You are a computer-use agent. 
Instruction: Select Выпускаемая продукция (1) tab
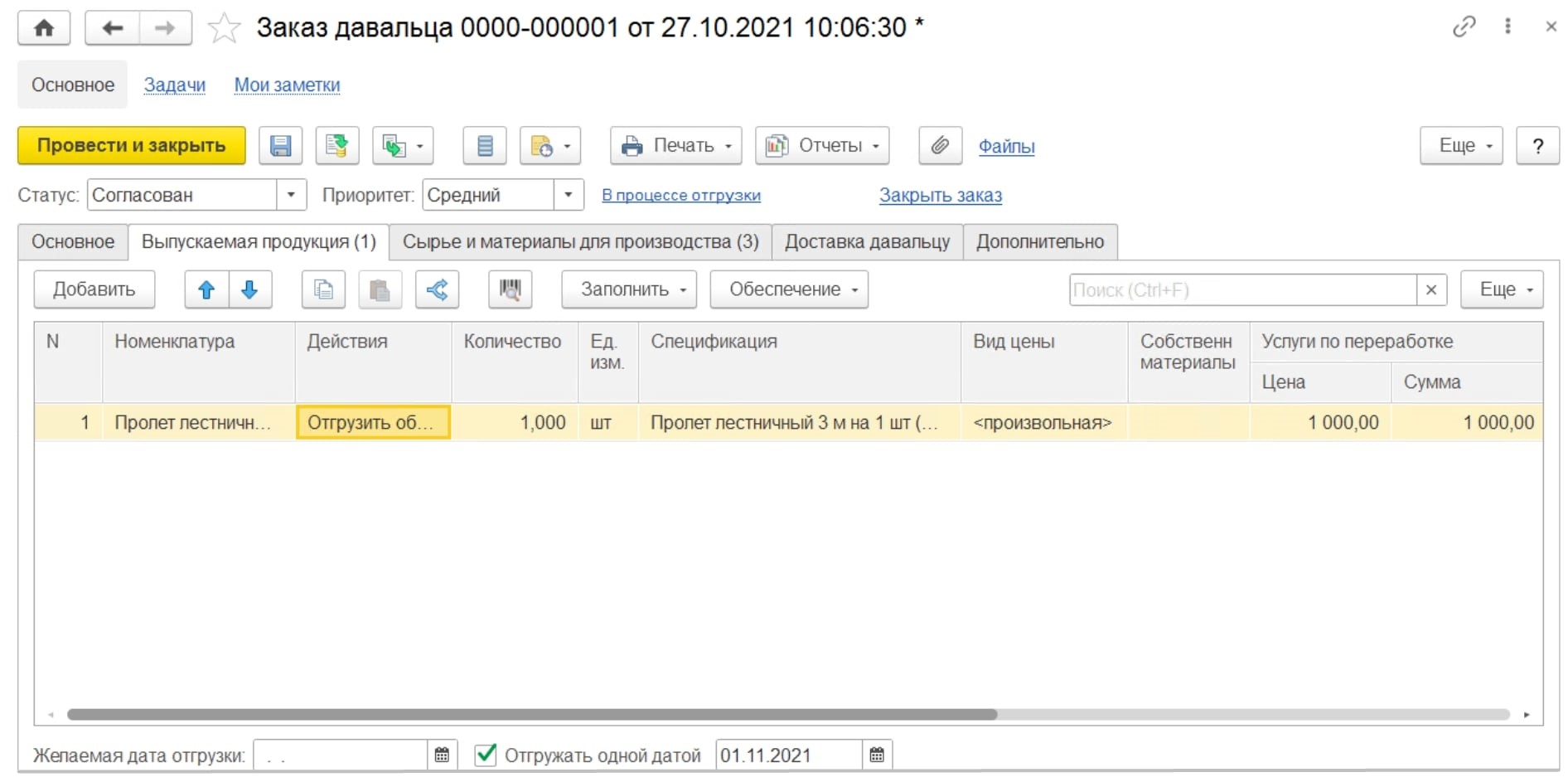pyautogui.click(x=259, y=242)
